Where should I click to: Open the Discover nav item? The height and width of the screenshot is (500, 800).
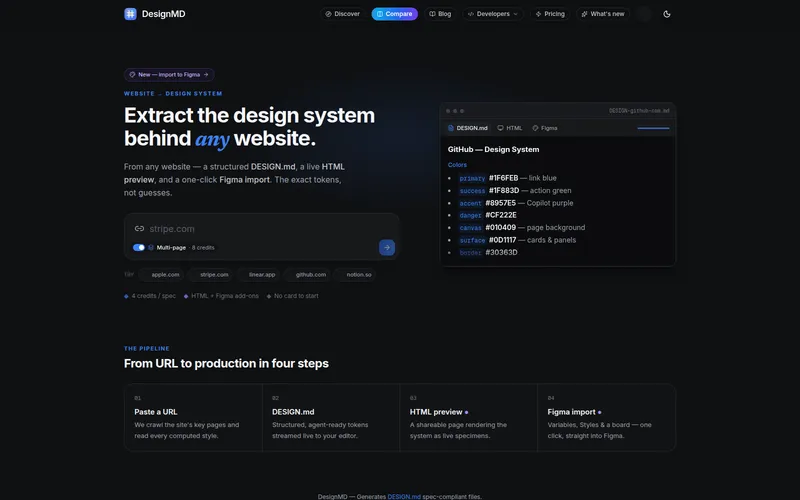(x=343, y=14)
